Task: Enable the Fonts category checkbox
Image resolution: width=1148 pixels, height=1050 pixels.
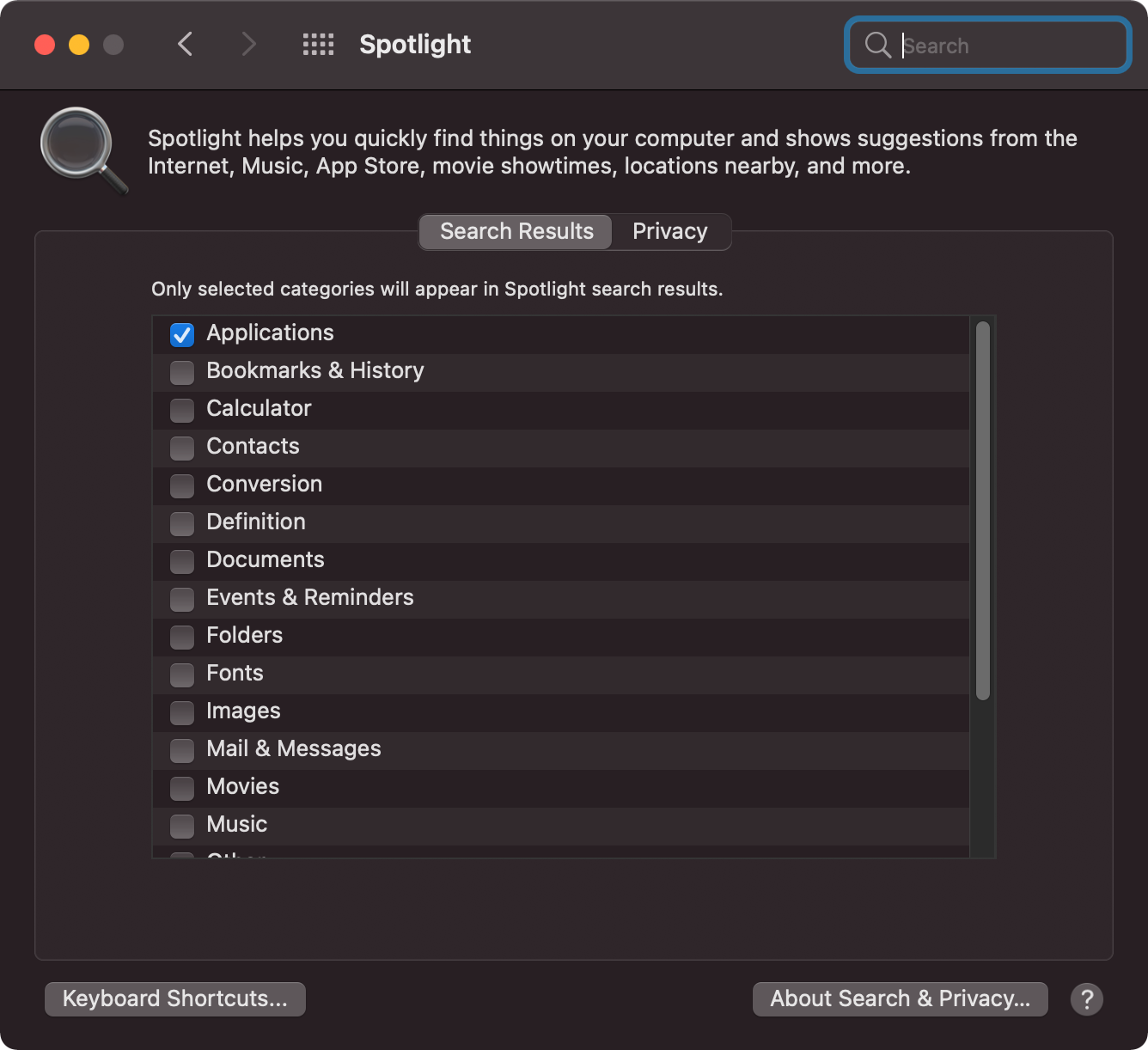Action: click(x=182, y=675)
